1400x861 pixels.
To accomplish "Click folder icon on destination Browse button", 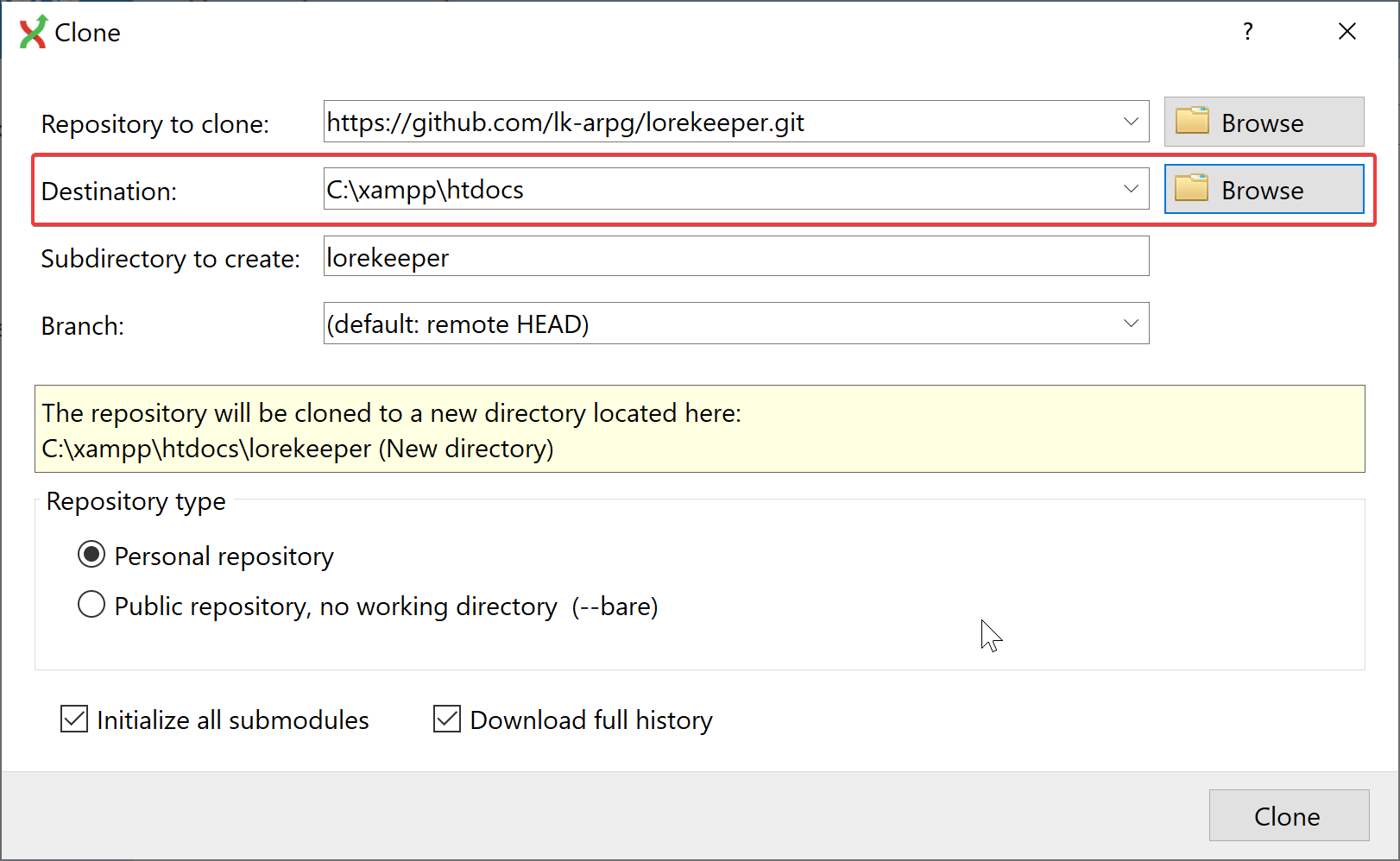I will pyautogui.click(x=1192, y=189).
